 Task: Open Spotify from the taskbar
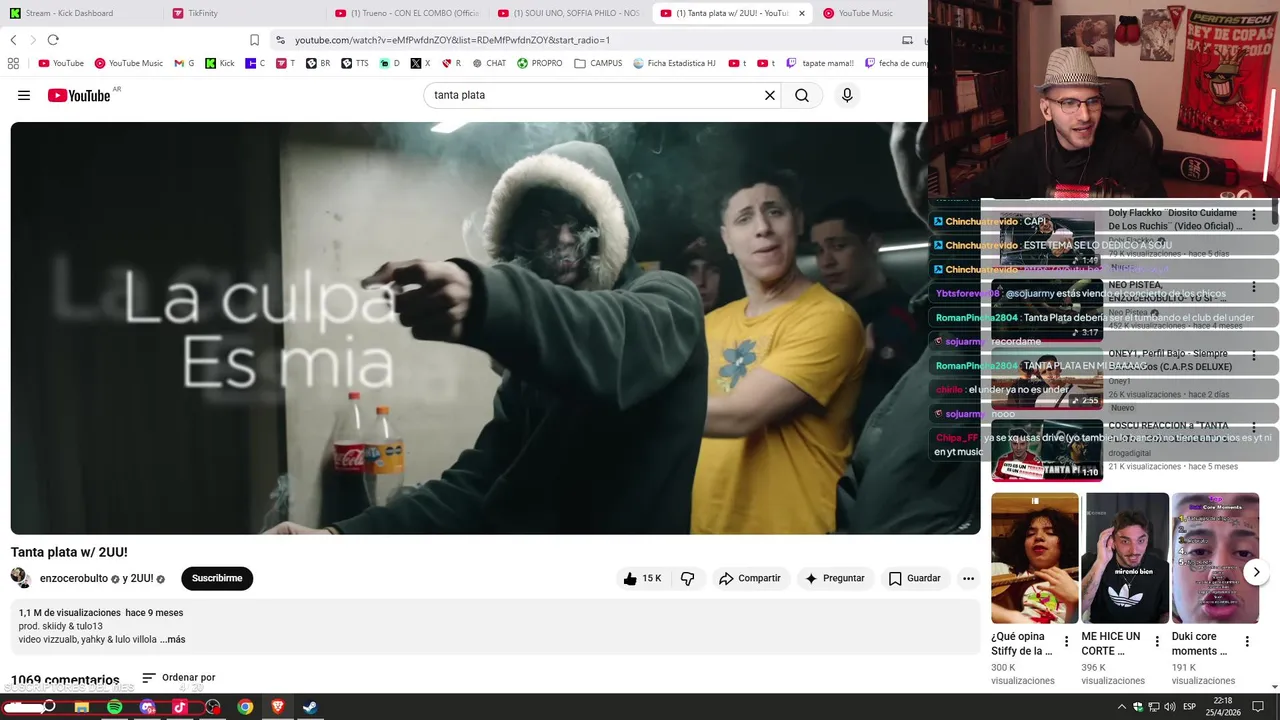pos(115,707)
